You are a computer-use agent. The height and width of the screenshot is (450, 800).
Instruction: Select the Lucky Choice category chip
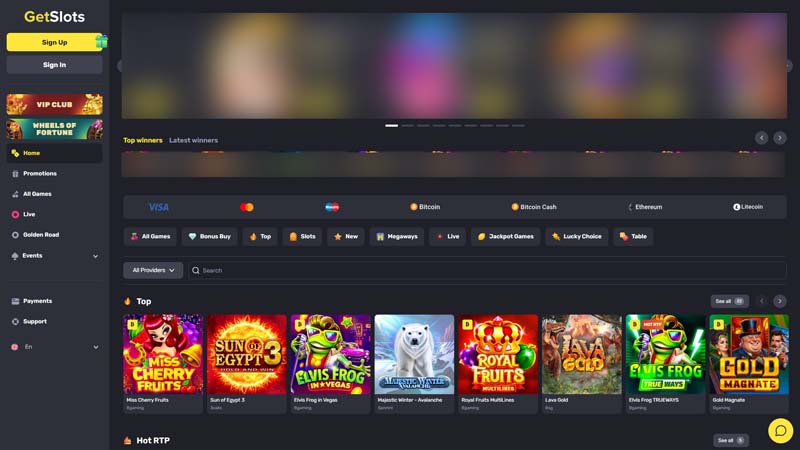click(x=577, y=237)
